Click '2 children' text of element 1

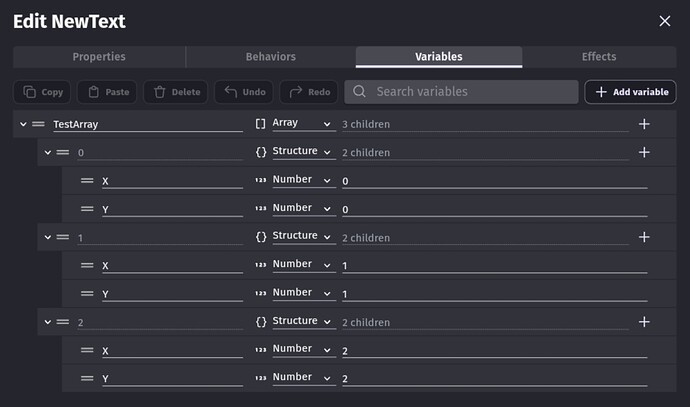pos(366,238)
